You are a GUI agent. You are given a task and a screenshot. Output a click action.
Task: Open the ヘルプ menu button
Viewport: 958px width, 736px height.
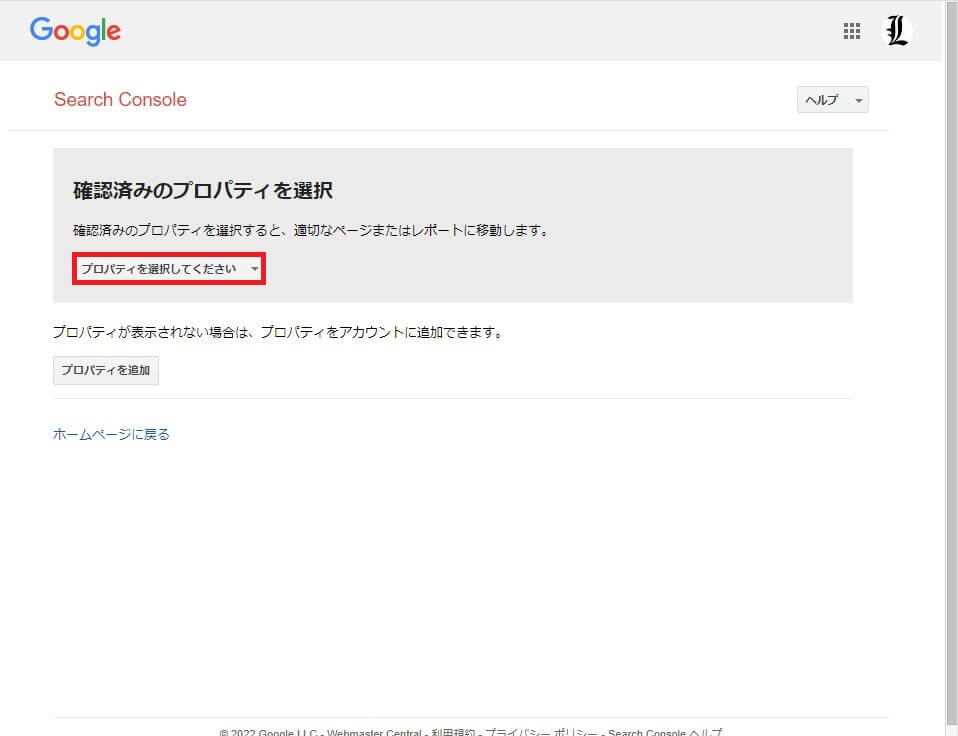point(823,100)
